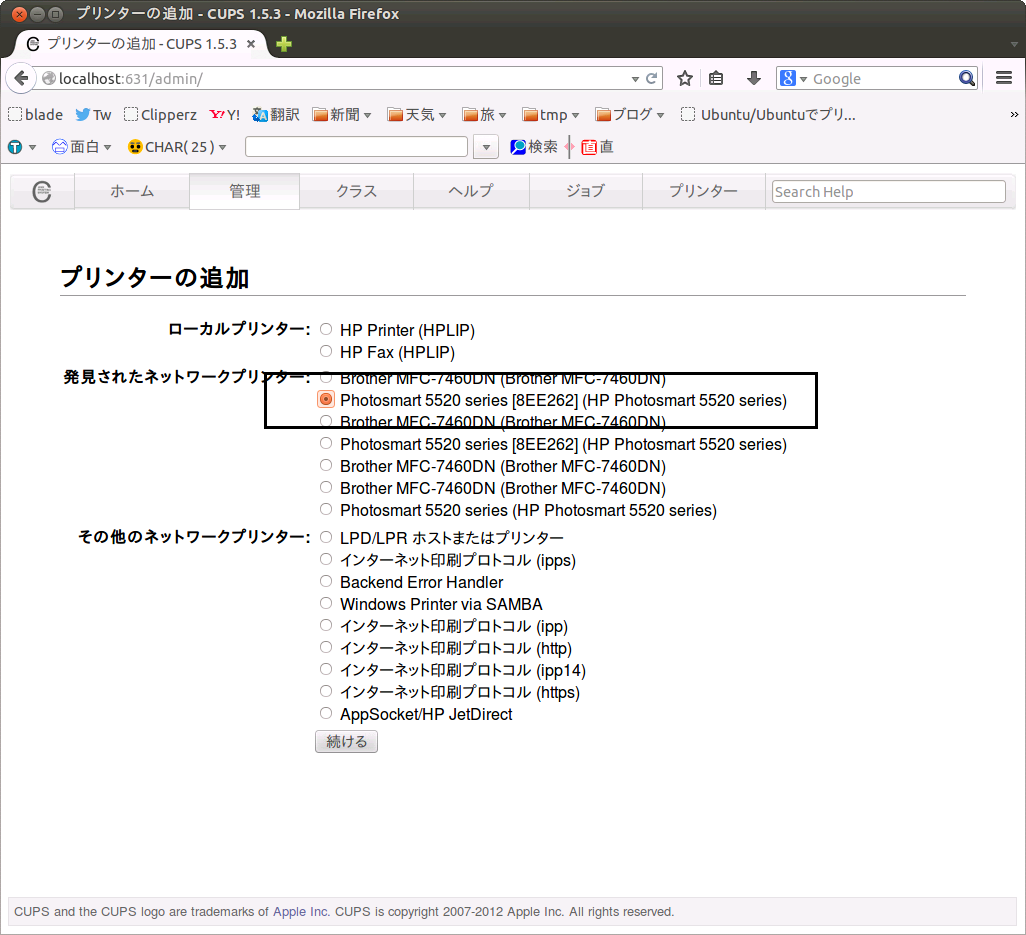Select インターネット印刷プロトコル (https) option
The image size is (1026, 935).
[x=326, y=692]
